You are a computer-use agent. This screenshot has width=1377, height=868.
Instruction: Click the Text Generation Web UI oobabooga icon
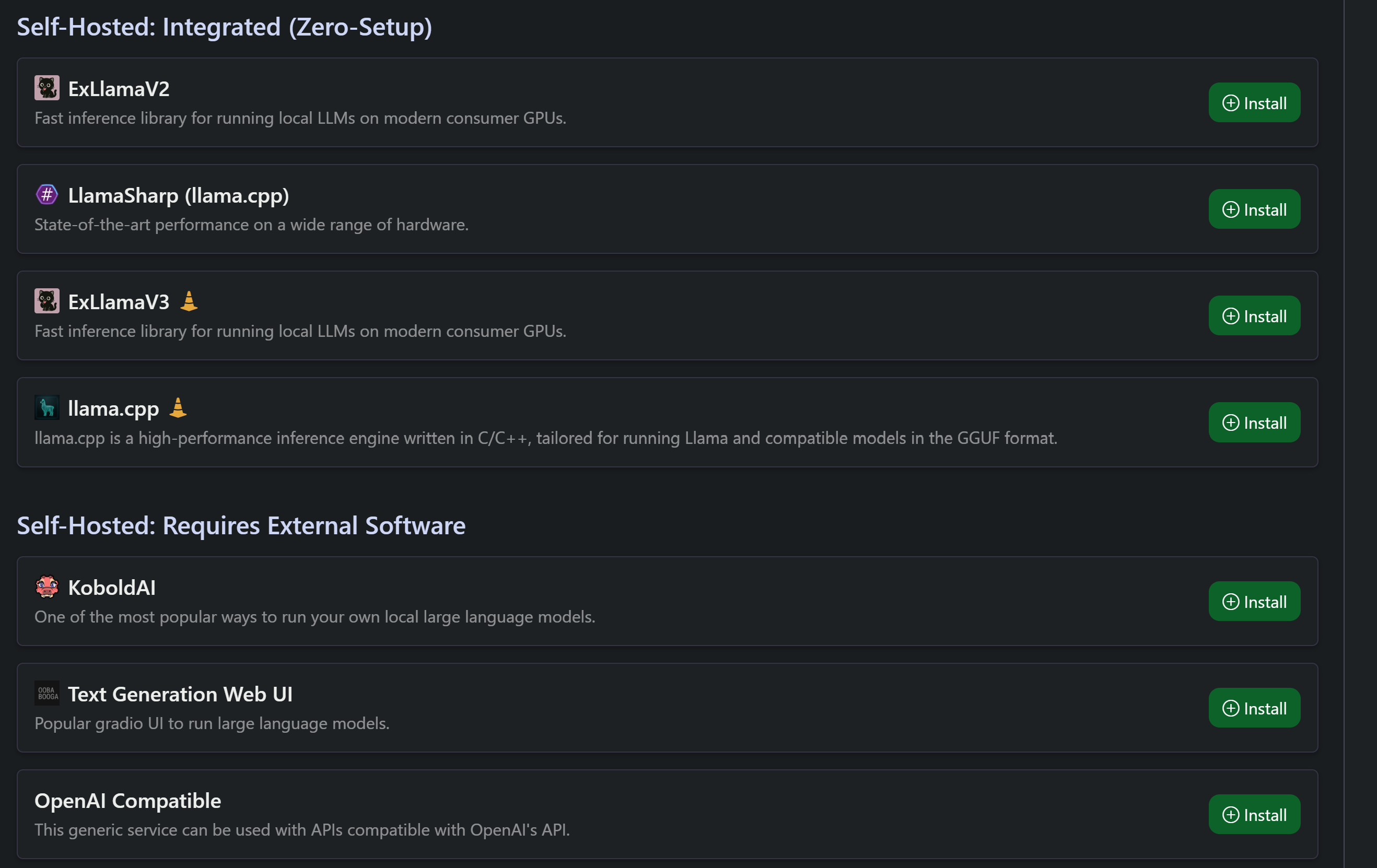47,693
